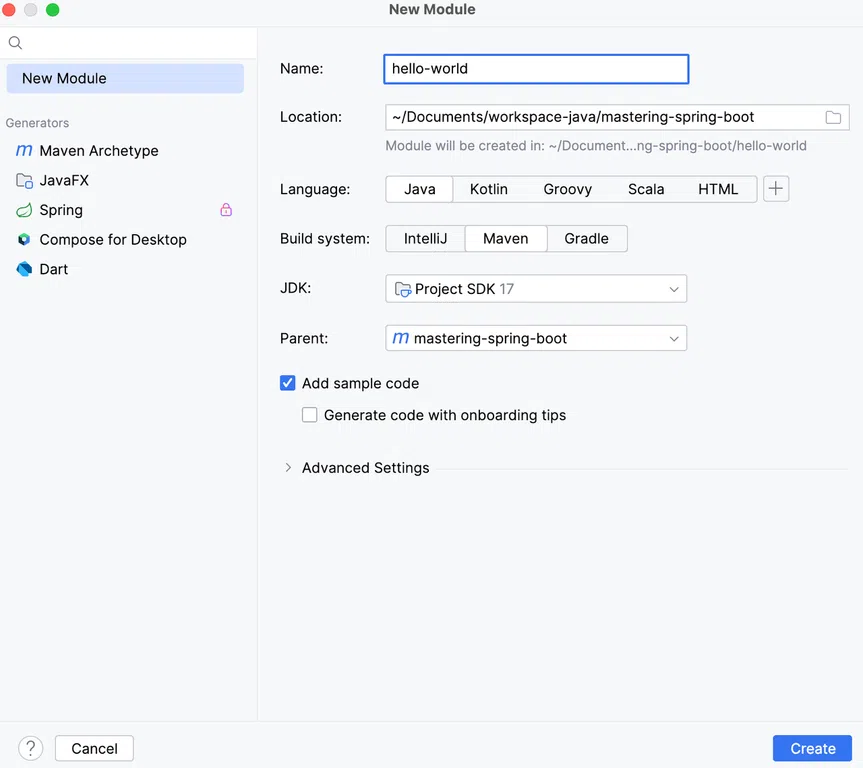Select New Module in the sidebar
Viewport: 863px width, 768px height.
125,78
